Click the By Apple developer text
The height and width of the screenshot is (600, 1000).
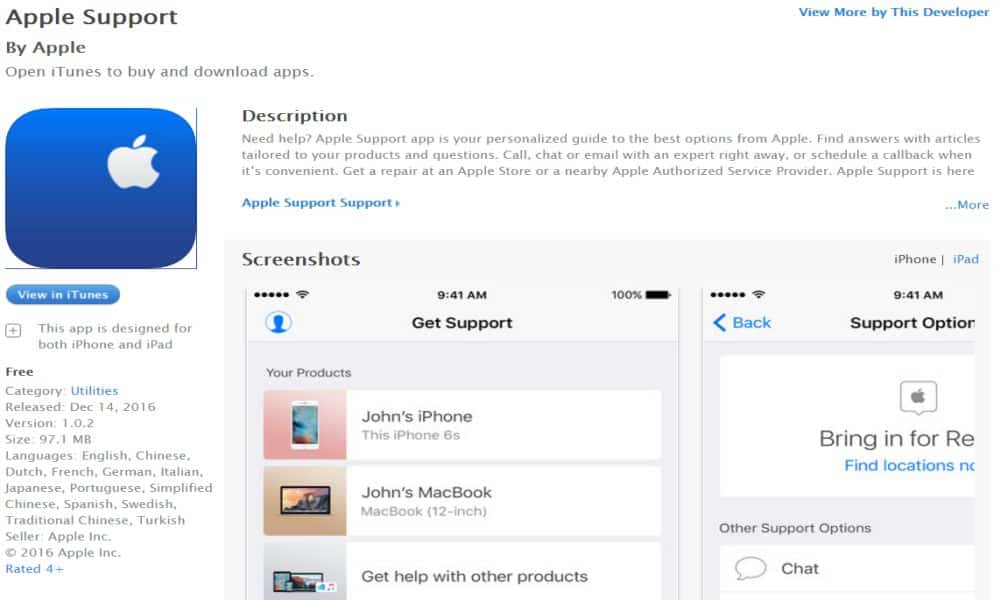(x=45, y=48)
